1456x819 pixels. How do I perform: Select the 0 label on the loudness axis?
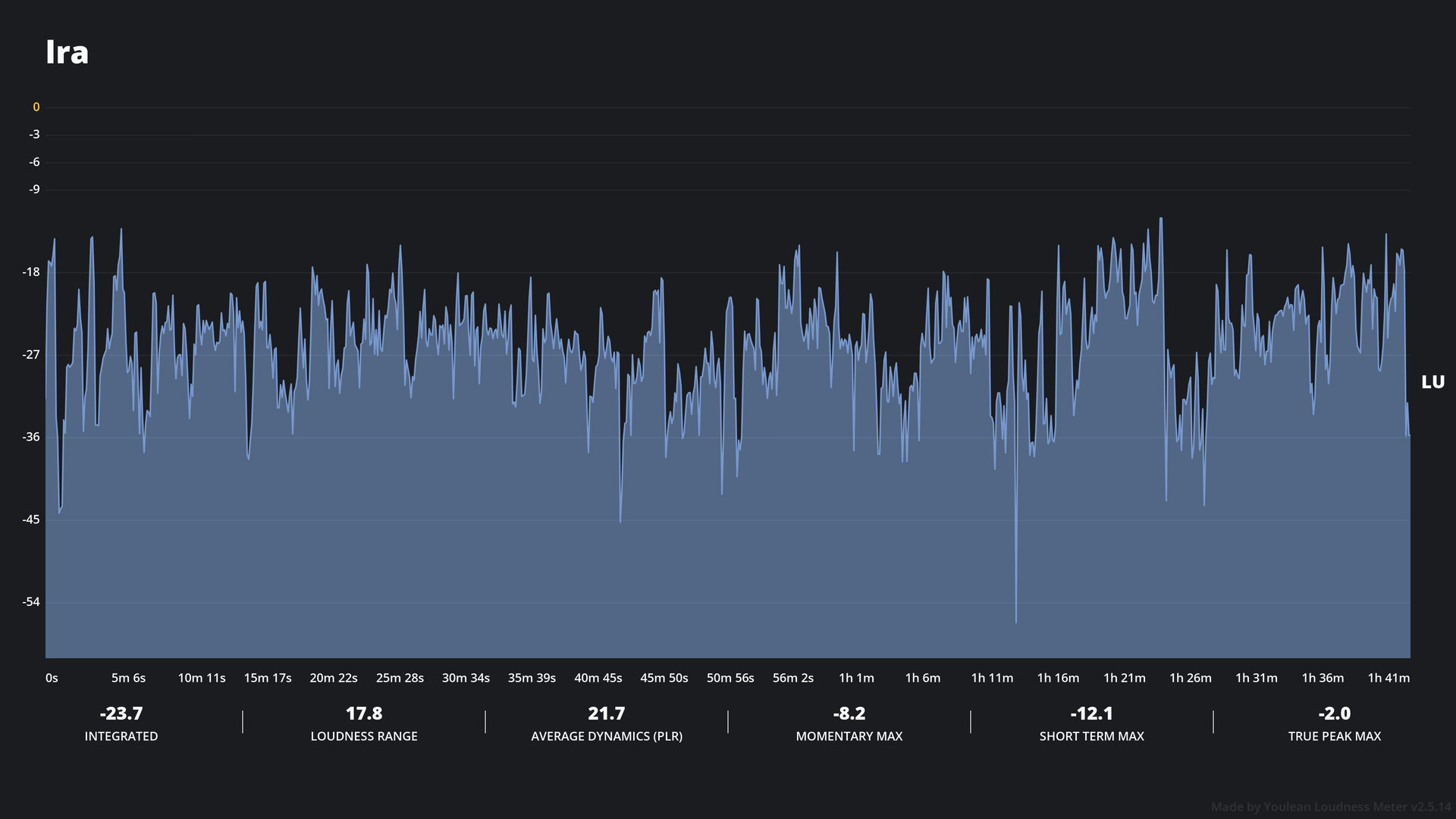coord(36,107)
